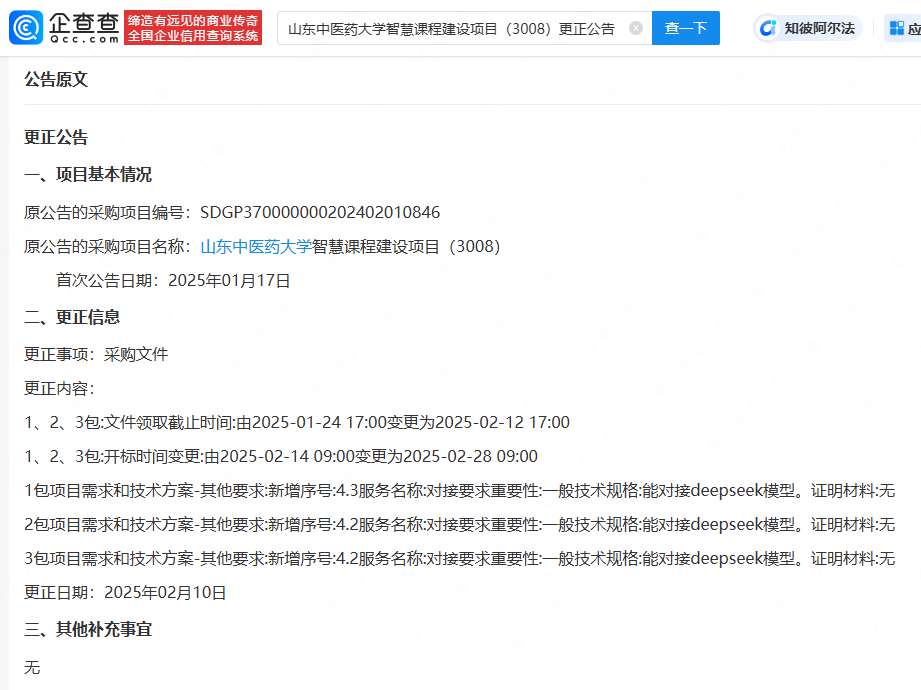Click inside the search input field

point(450,28)
